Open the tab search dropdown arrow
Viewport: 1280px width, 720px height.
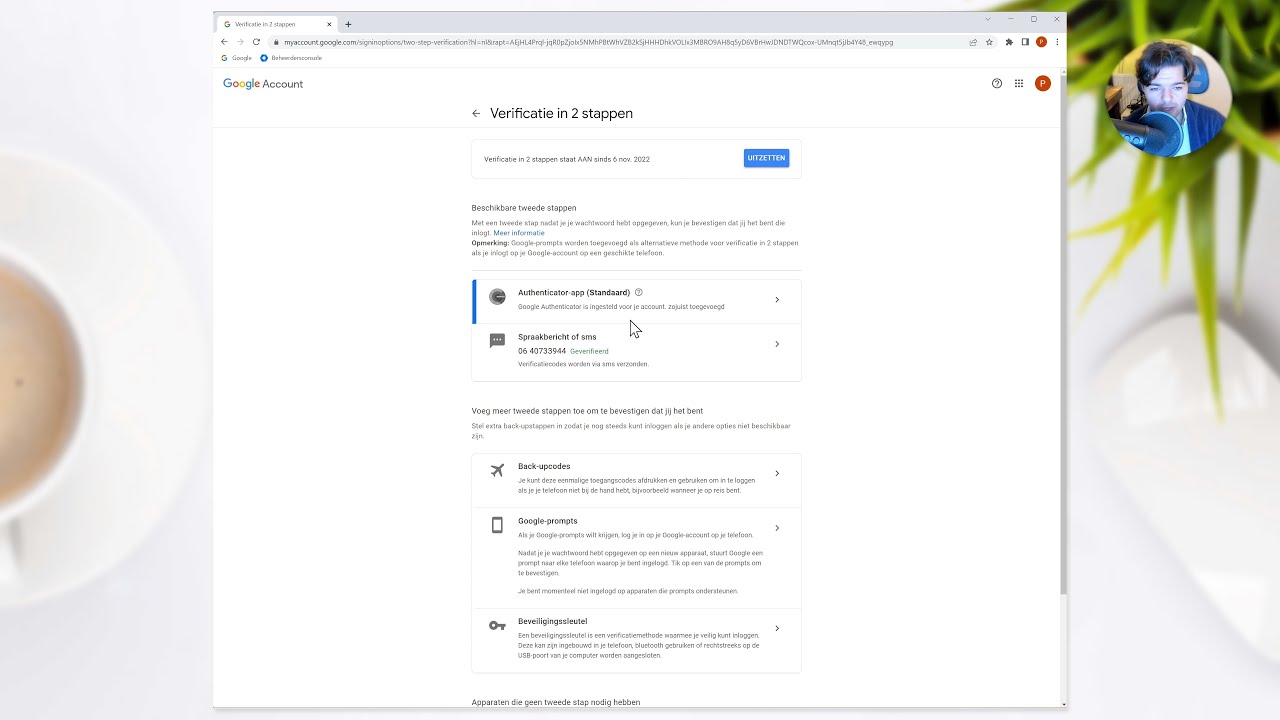988,19
